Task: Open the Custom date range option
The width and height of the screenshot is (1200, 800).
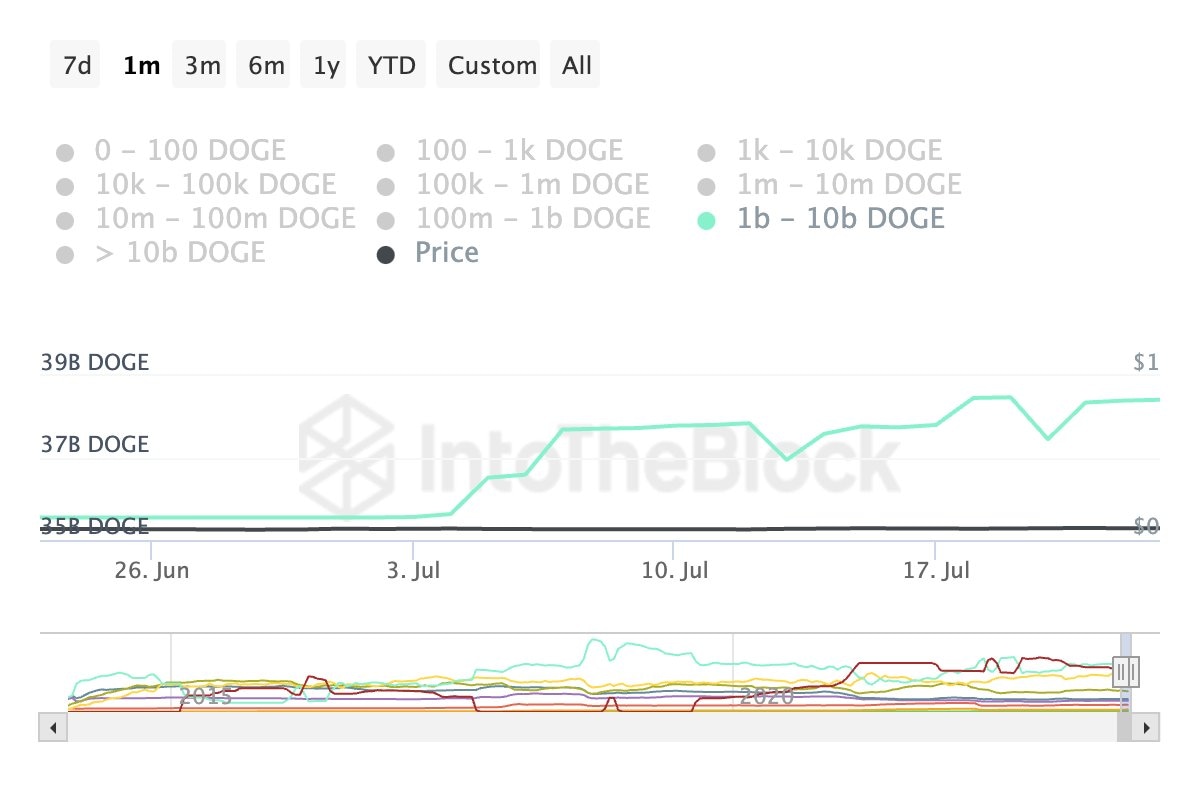Action: tap(492, 66)
